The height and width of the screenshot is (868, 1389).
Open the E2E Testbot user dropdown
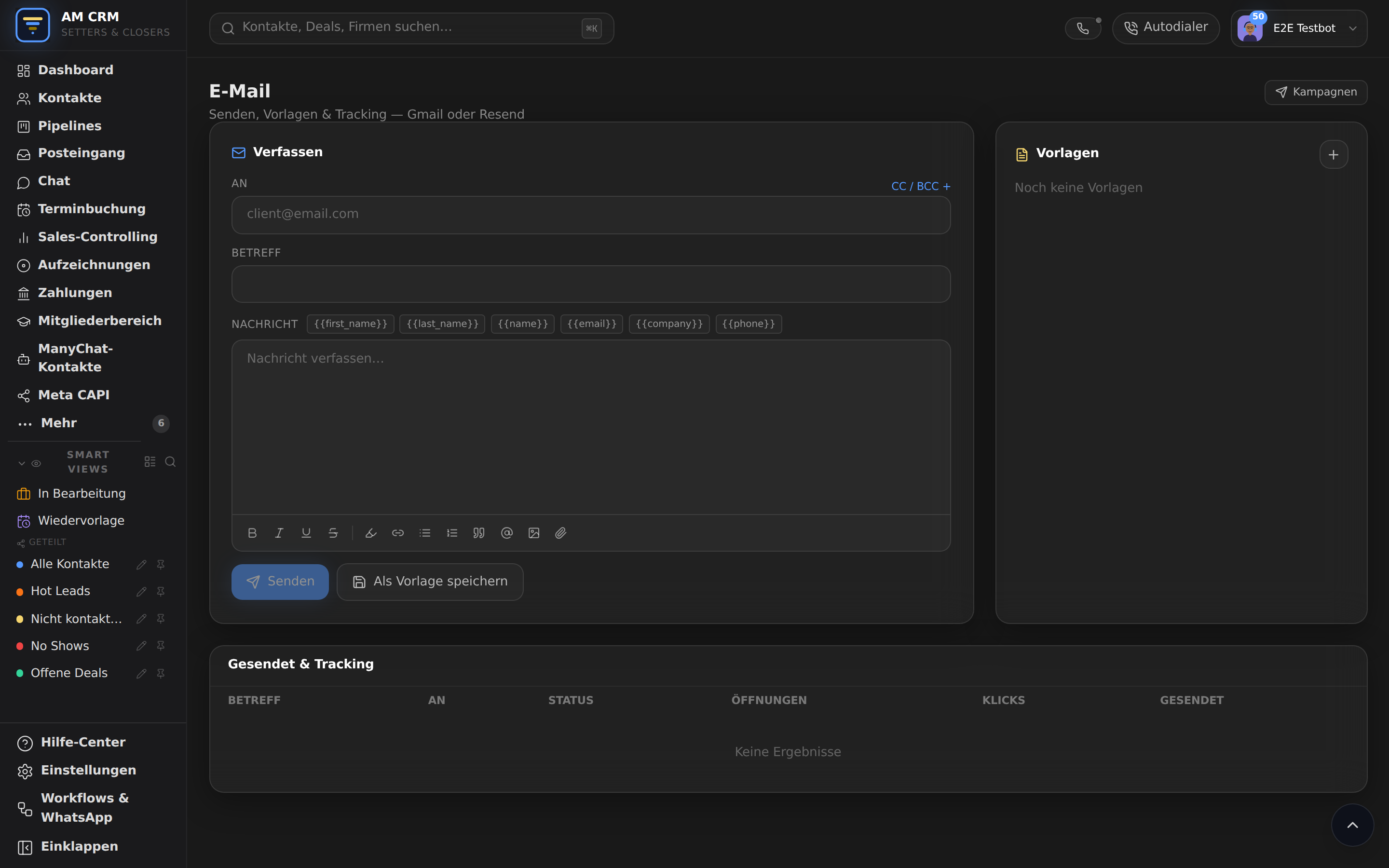click(1299, 28)
